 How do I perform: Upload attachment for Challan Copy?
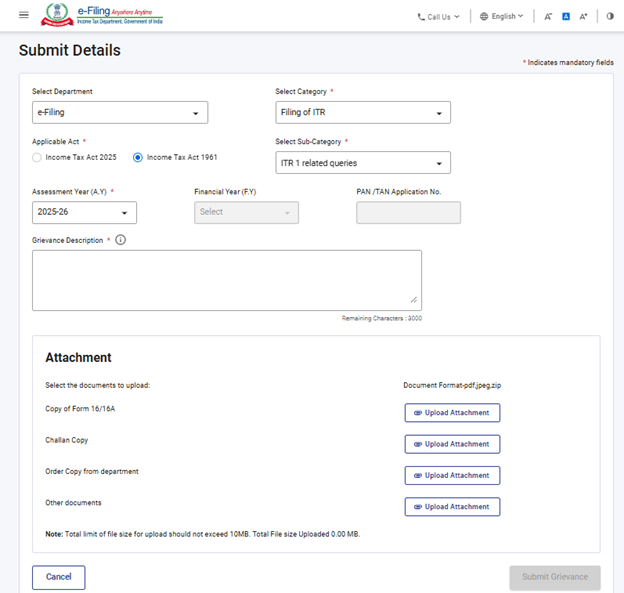(452, 444)
